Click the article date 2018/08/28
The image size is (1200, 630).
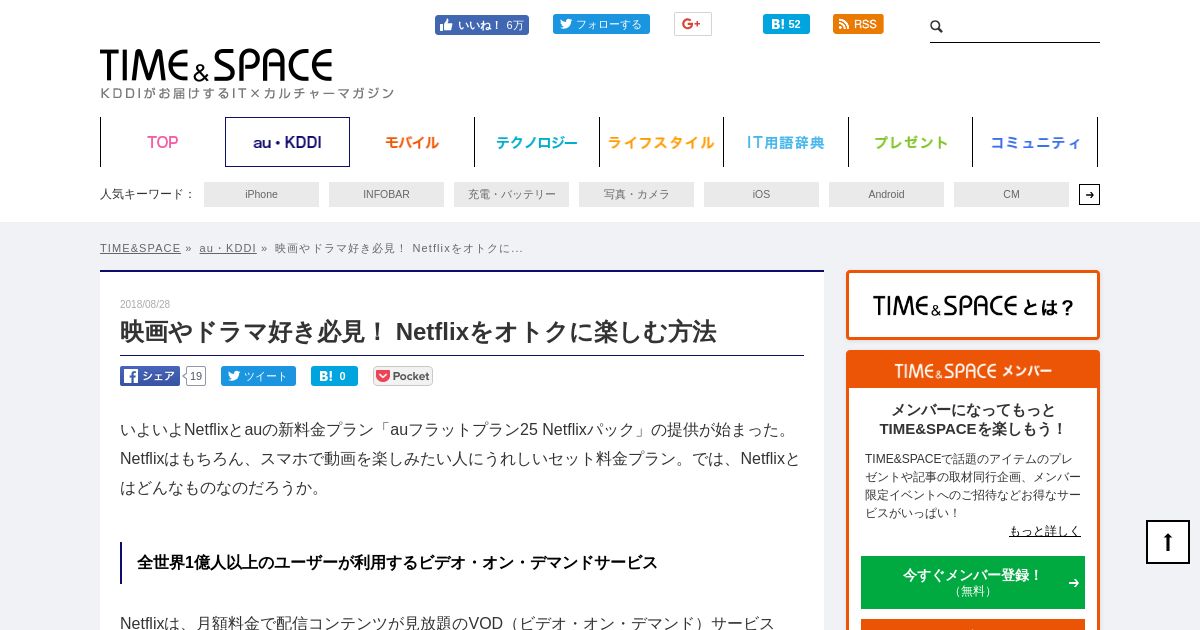[x=145, y=304]
